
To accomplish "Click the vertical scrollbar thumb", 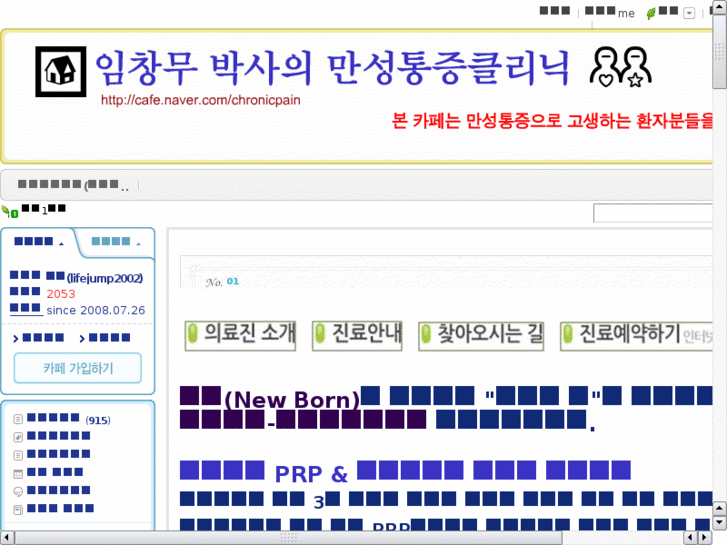I will coord(720,51).
